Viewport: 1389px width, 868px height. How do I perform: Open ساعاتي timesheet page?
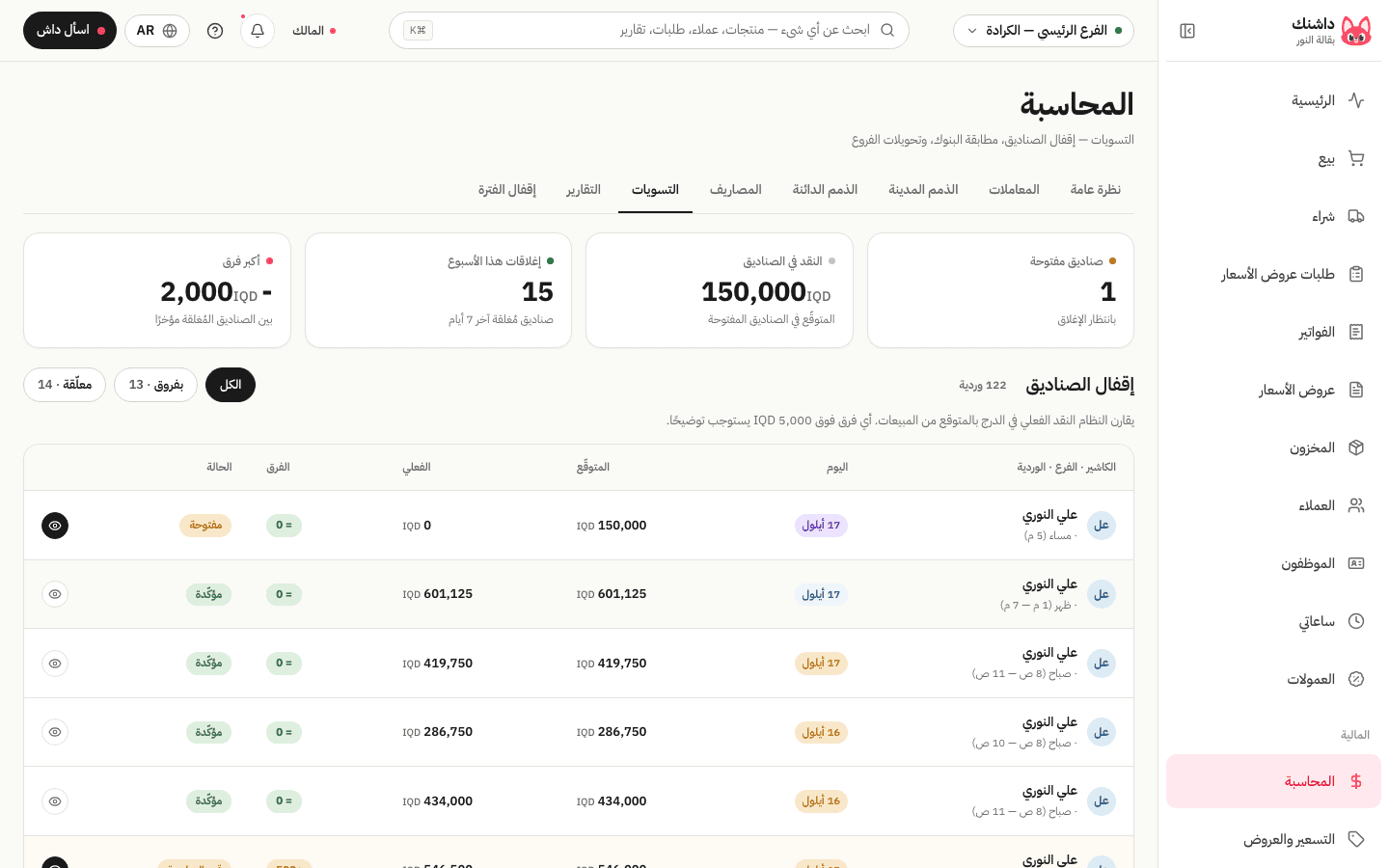(x=1273, y=621)
